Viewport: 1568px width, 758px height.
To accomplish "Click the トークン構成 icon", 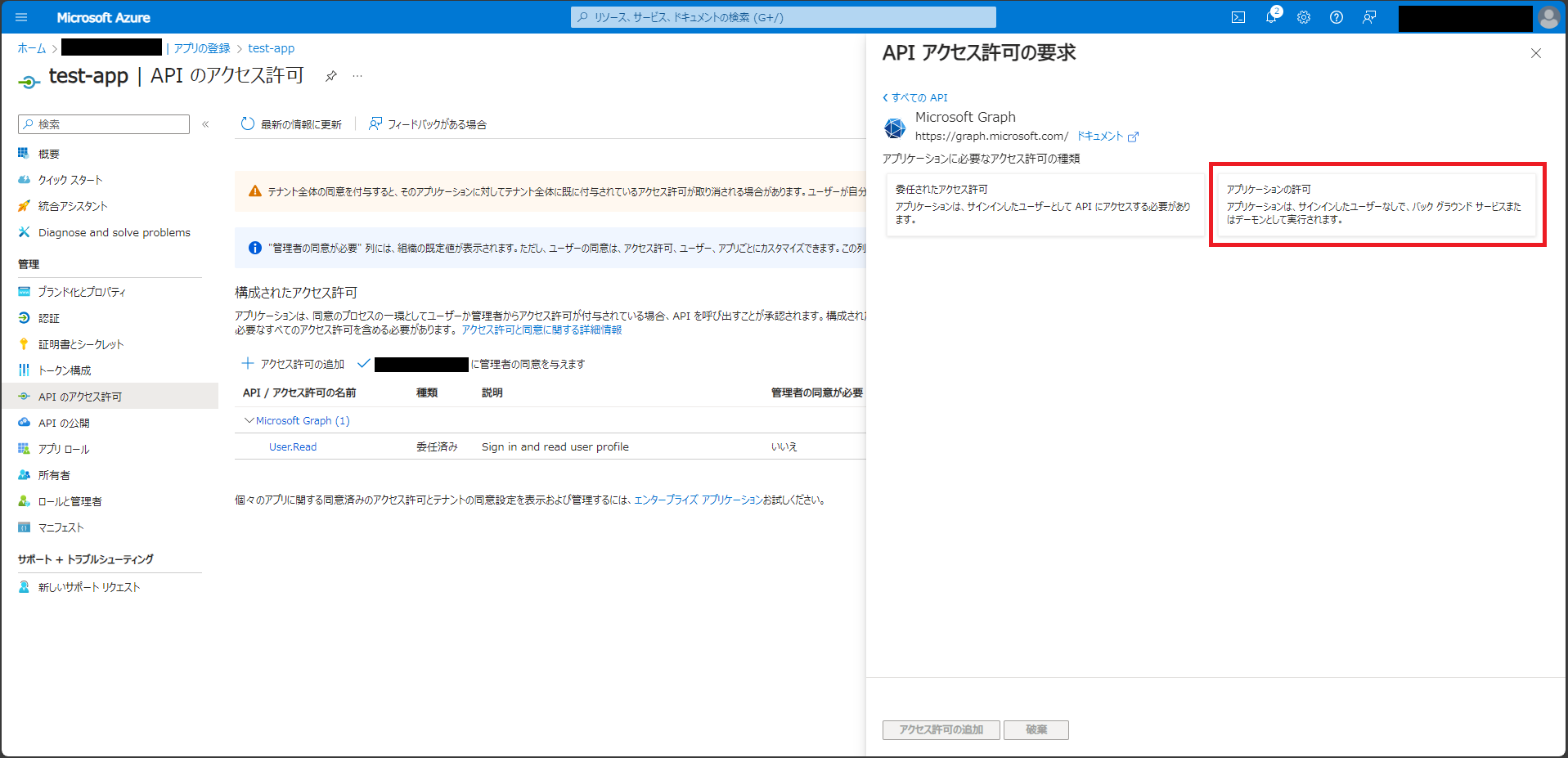I will [x=24, y=370].
